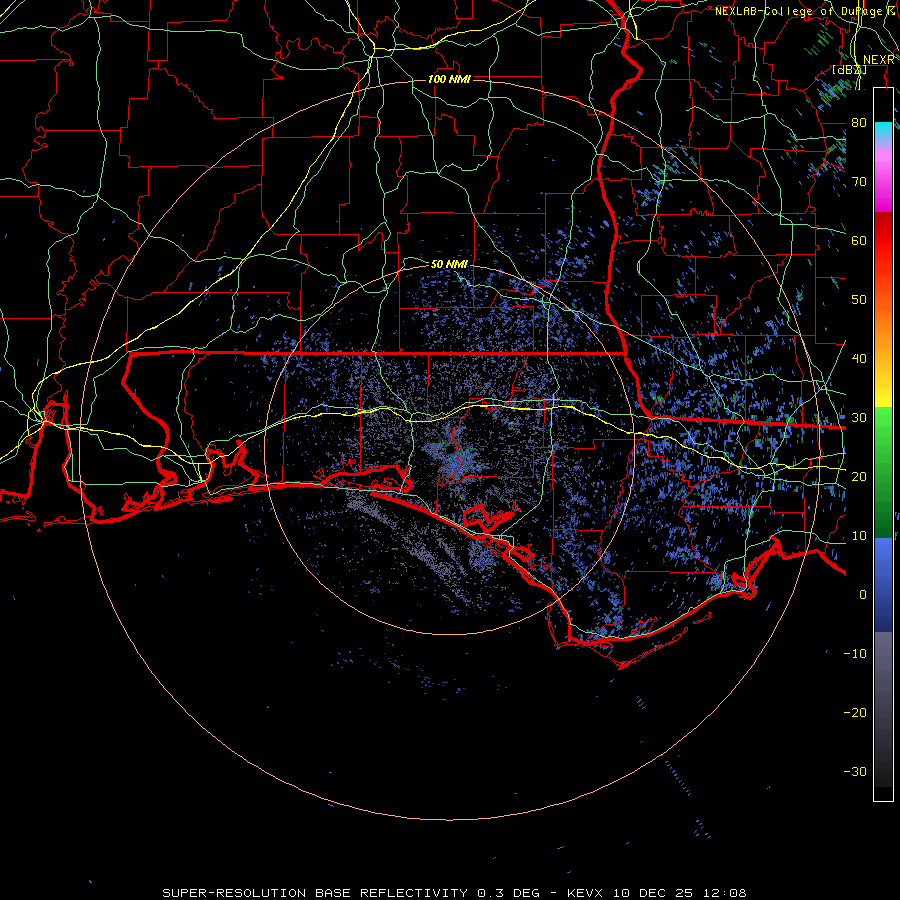Screen dimensions: 900x900
Task: Click the 'SUPER-RESOLUTION BASE REFLECTIVITY' caption text
Action: pyautogui.click(x=315, y=893)
